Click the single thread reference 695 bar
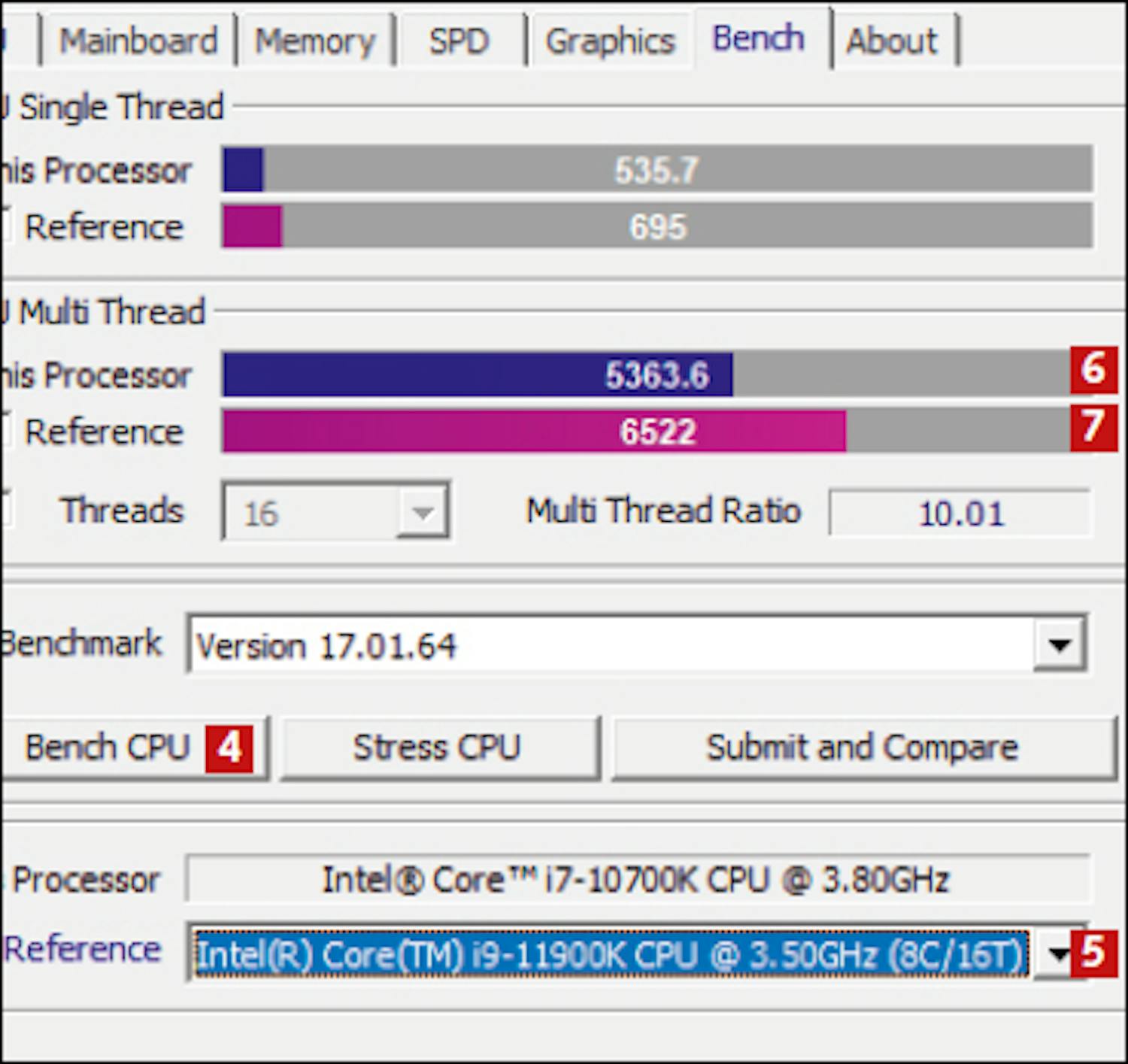Screen dimensions: 1128x1064 point(657,226)
